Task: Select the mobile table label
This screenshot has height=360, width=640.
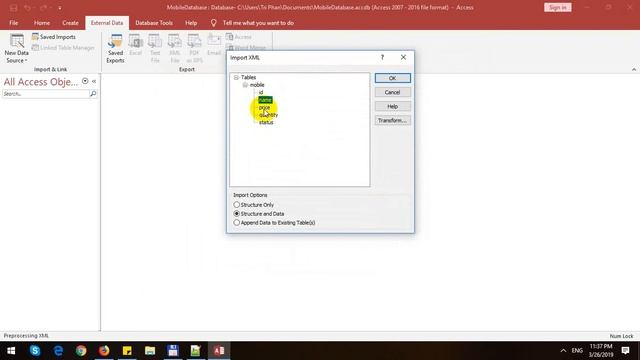Action: click(257, 85)
